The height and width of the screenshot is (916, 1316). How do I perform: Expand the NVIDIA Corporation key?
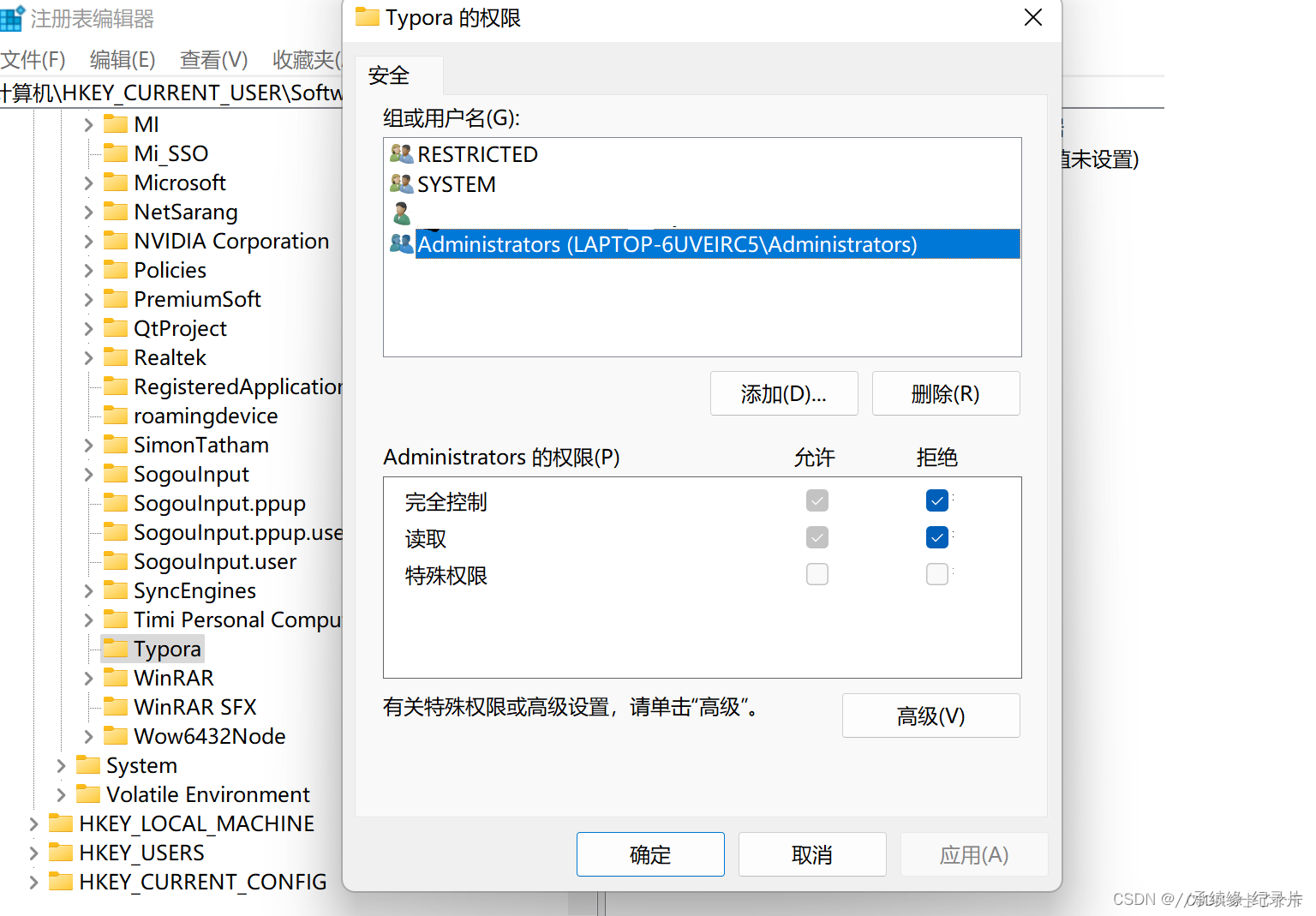pos(88,241)
